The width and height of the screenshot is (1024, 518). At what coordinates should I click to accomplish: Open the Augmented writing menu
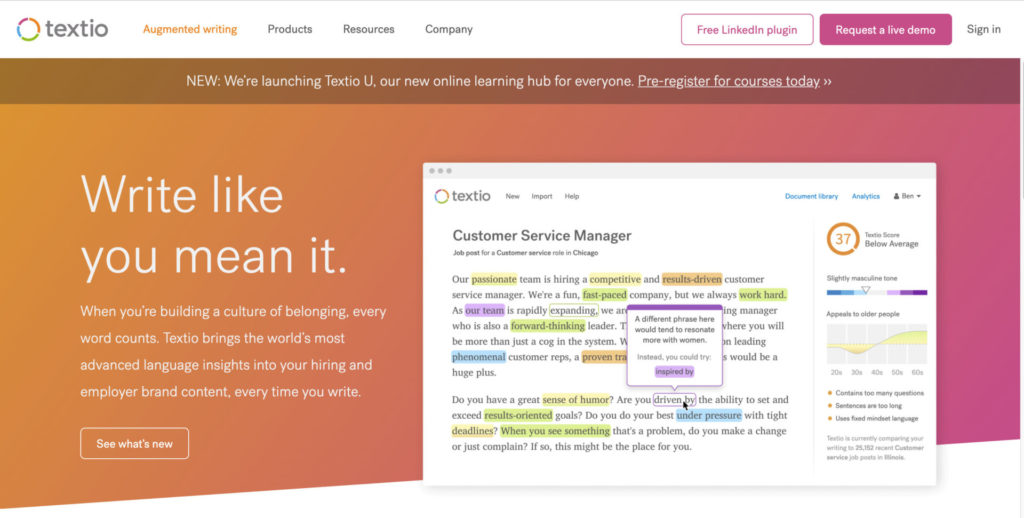point(190,29)
